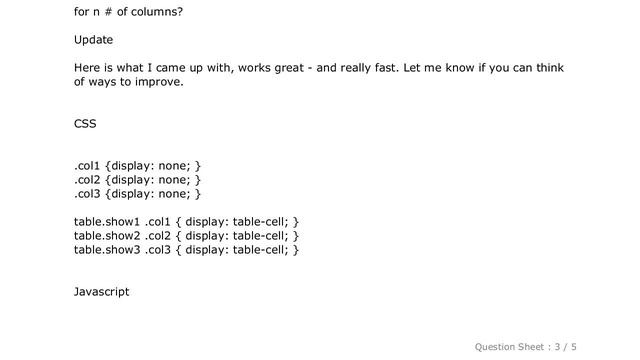Click the 'Question Sheet : 3 / 5' page indicator
The width and height of the screenshot is (640, 360).
(x=525, y=347)
